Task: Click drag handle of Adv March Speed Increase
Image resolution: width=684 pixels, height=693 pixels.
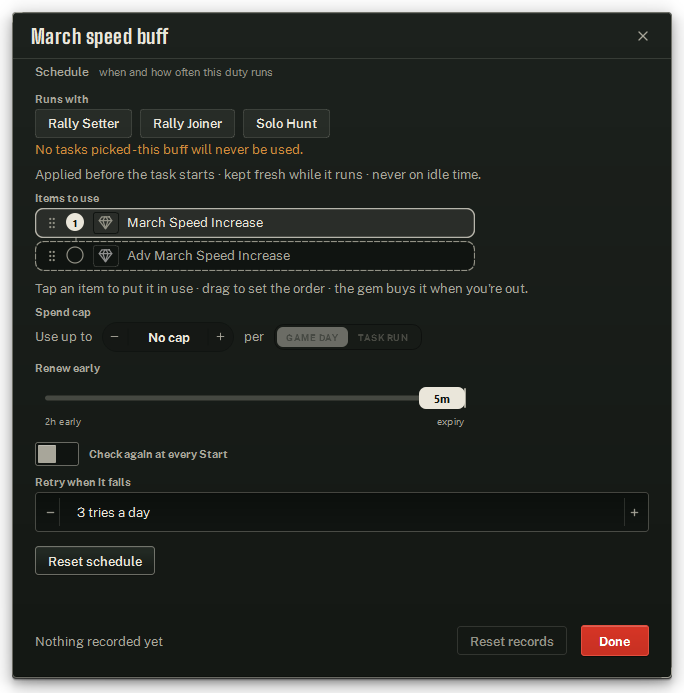Action: point(52,256)
